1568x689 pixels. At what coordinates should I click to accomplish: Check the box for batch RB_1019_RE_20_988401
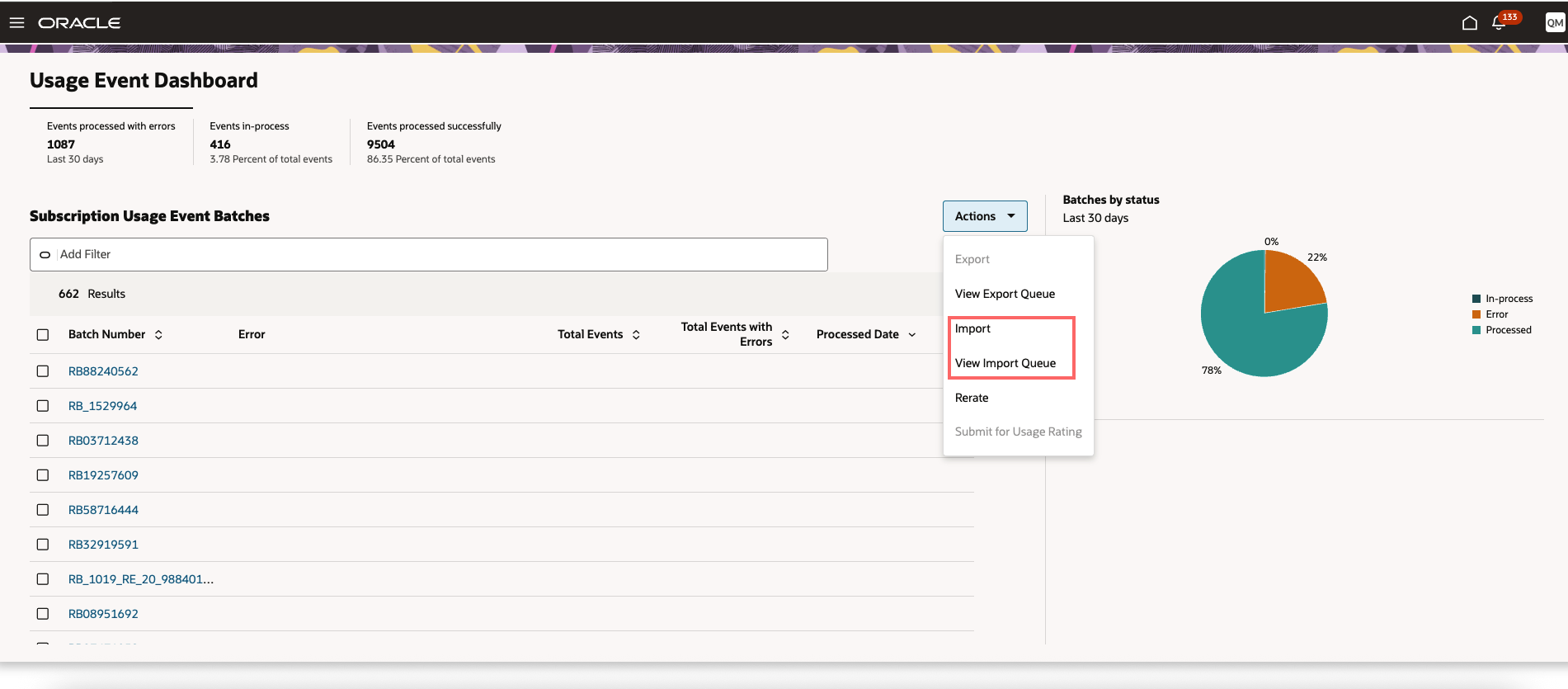pyautogui.click(x=43, y=579)
